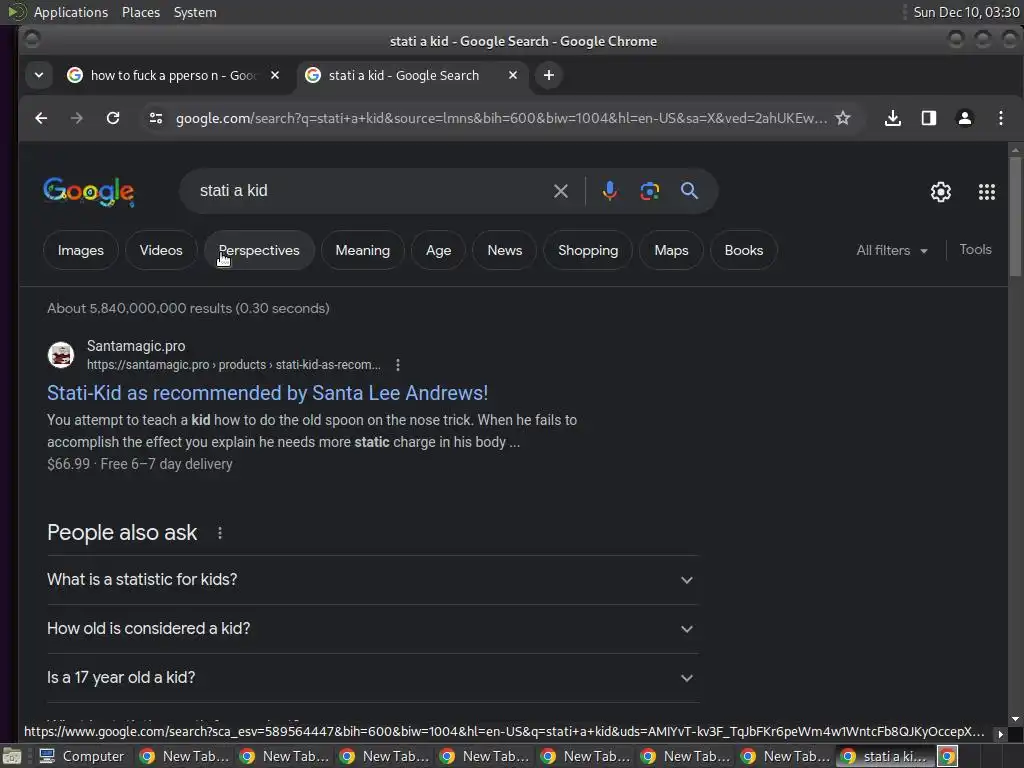This screenshot has height=768, width=1024.
Task: Switch to Shopping results
Action: pos(588,250)
